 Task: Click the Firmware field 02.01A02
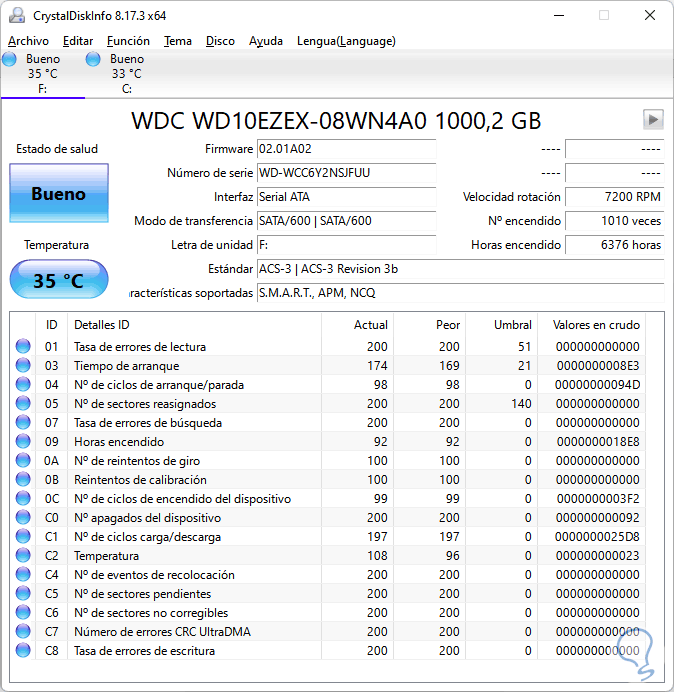point(346,149)
